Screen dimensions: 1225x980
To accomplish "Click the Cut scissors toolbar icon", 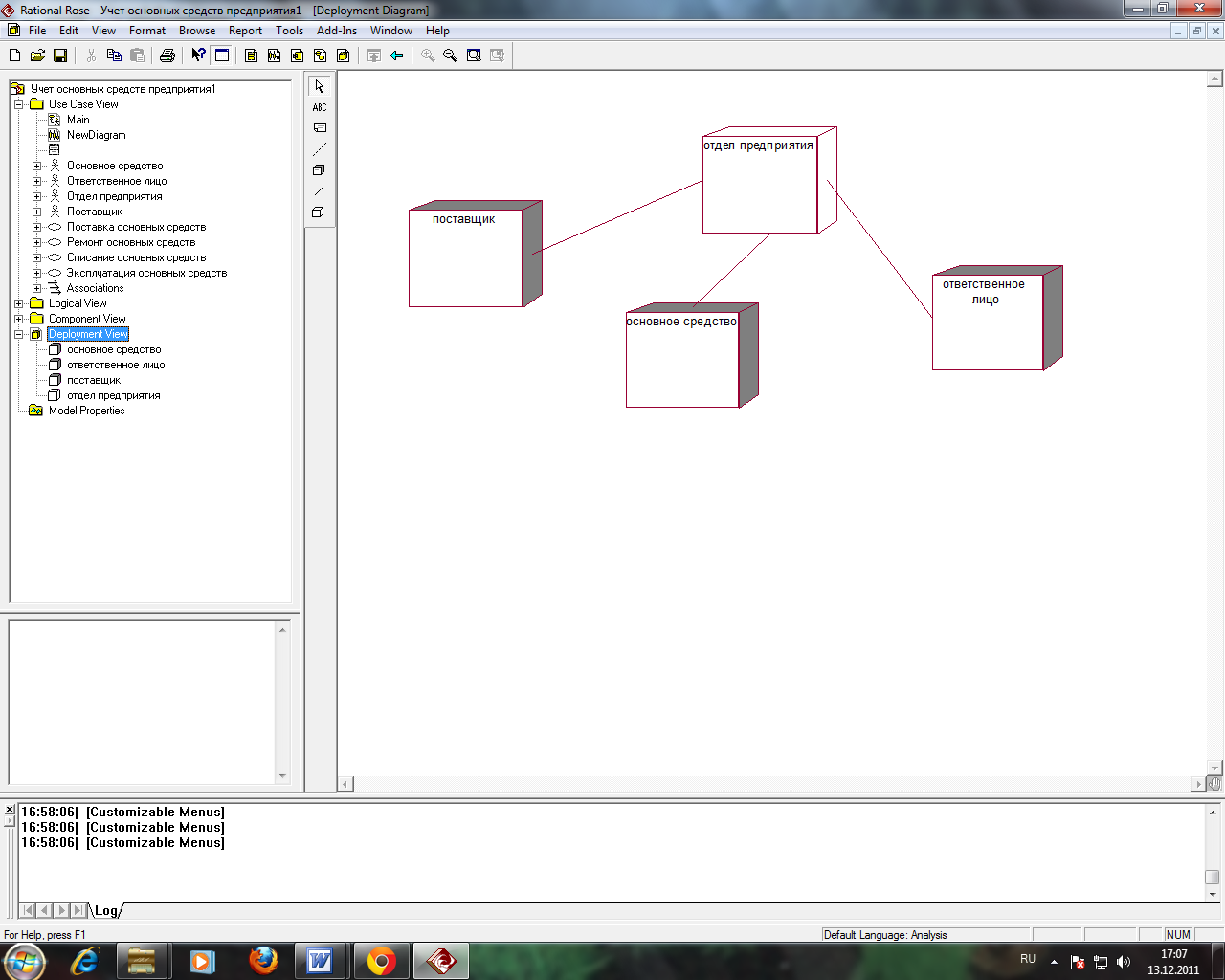I will click(91, 56).
